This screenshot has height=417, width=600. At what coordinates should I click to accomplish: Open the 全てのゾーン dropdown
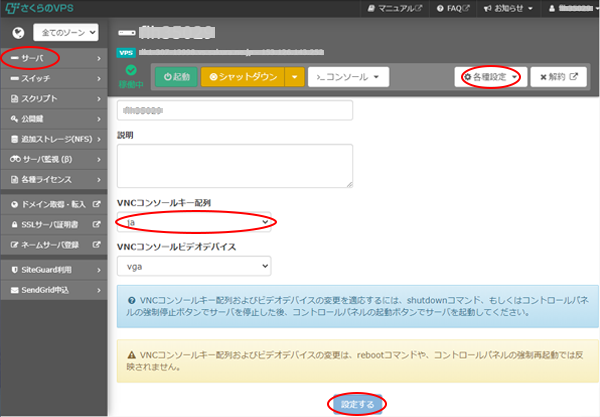point(66,33)
